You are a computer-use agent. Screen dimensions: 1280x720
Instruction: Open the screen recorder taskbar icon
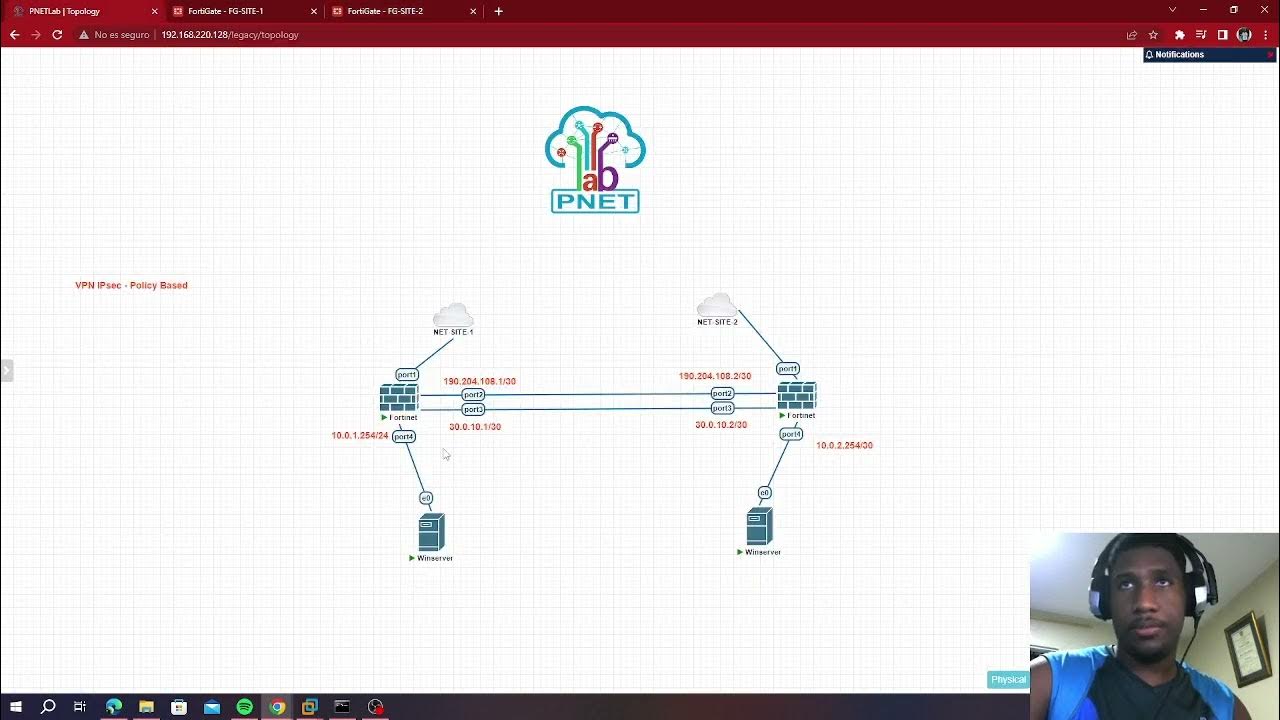click(x=376, y=707)
